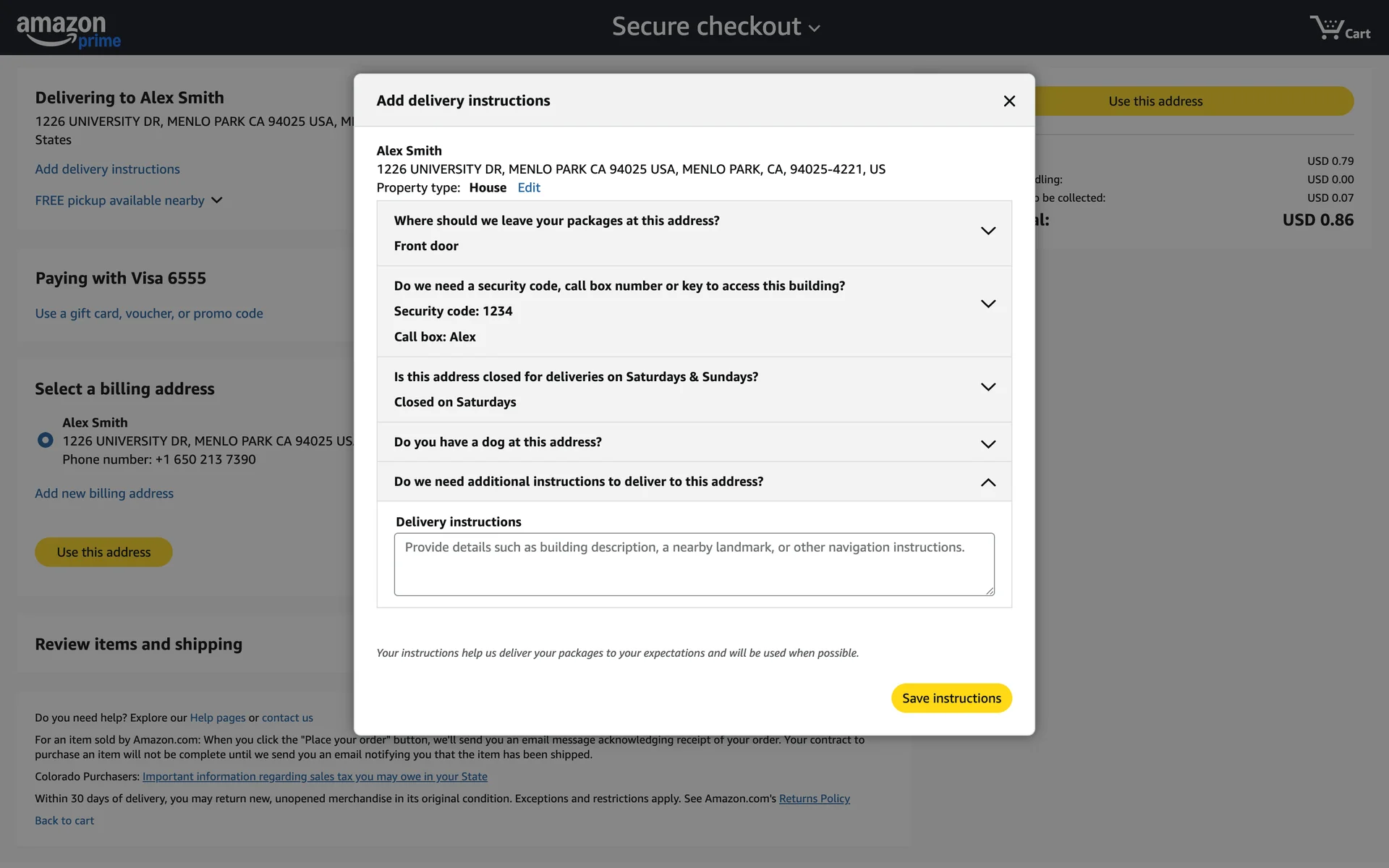The image size is (1389, 868).
Task: Click Save instructions button
Action: tap(951, 698)
